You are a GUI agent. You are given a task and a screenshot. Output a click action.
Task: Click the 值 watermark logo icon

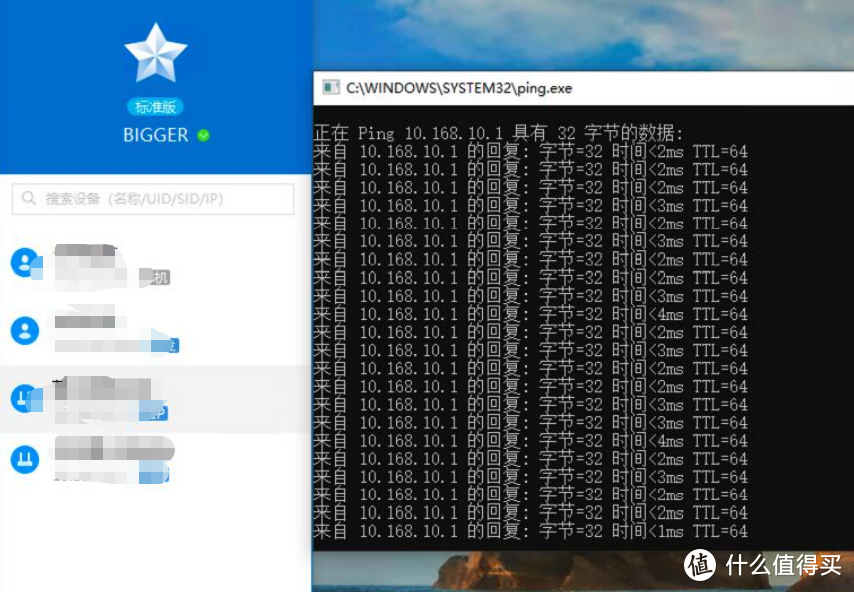(701, 565)
